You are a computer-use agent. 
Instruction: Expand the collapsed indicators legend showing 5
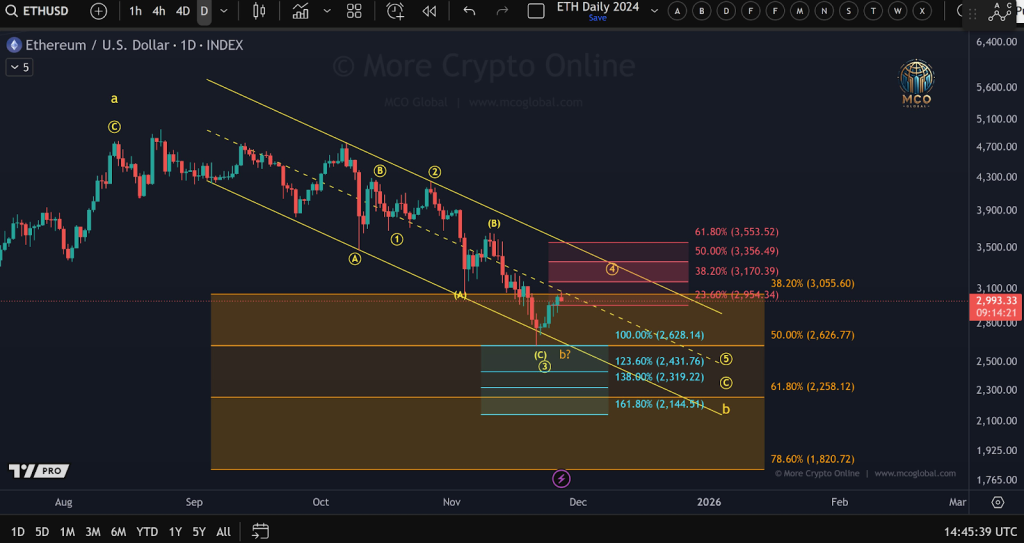point(19,67)
